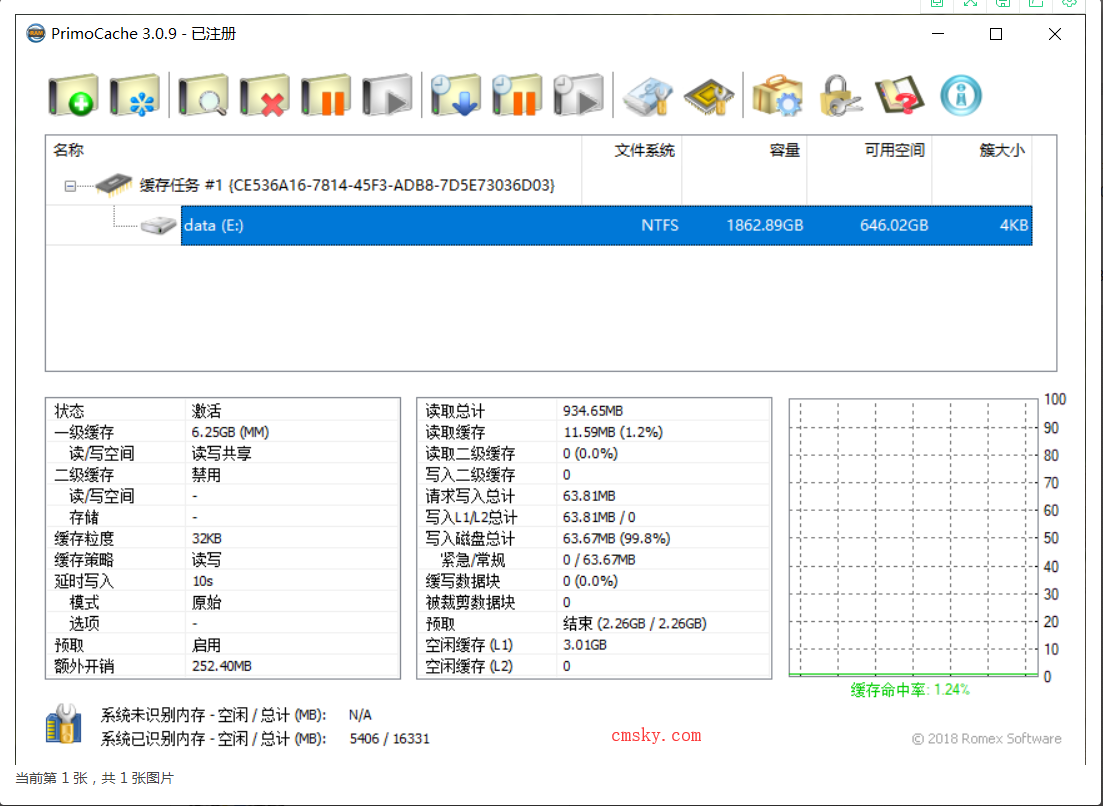
Task: Open license padlock and key icon
Action: pos(839,96)
